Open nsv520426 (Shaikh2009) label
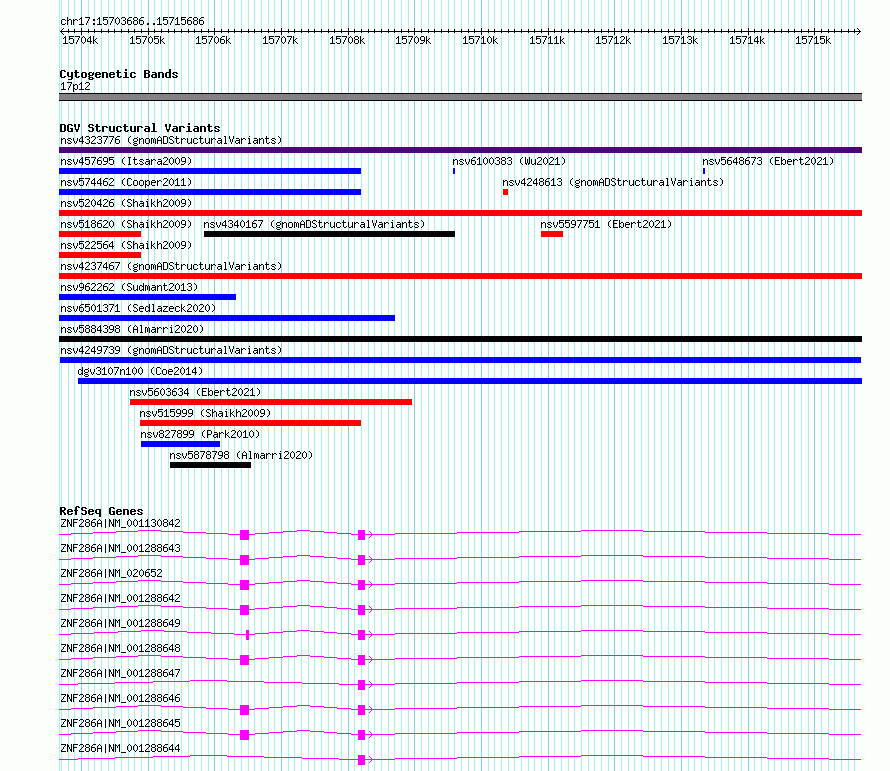 pos(126,203)
